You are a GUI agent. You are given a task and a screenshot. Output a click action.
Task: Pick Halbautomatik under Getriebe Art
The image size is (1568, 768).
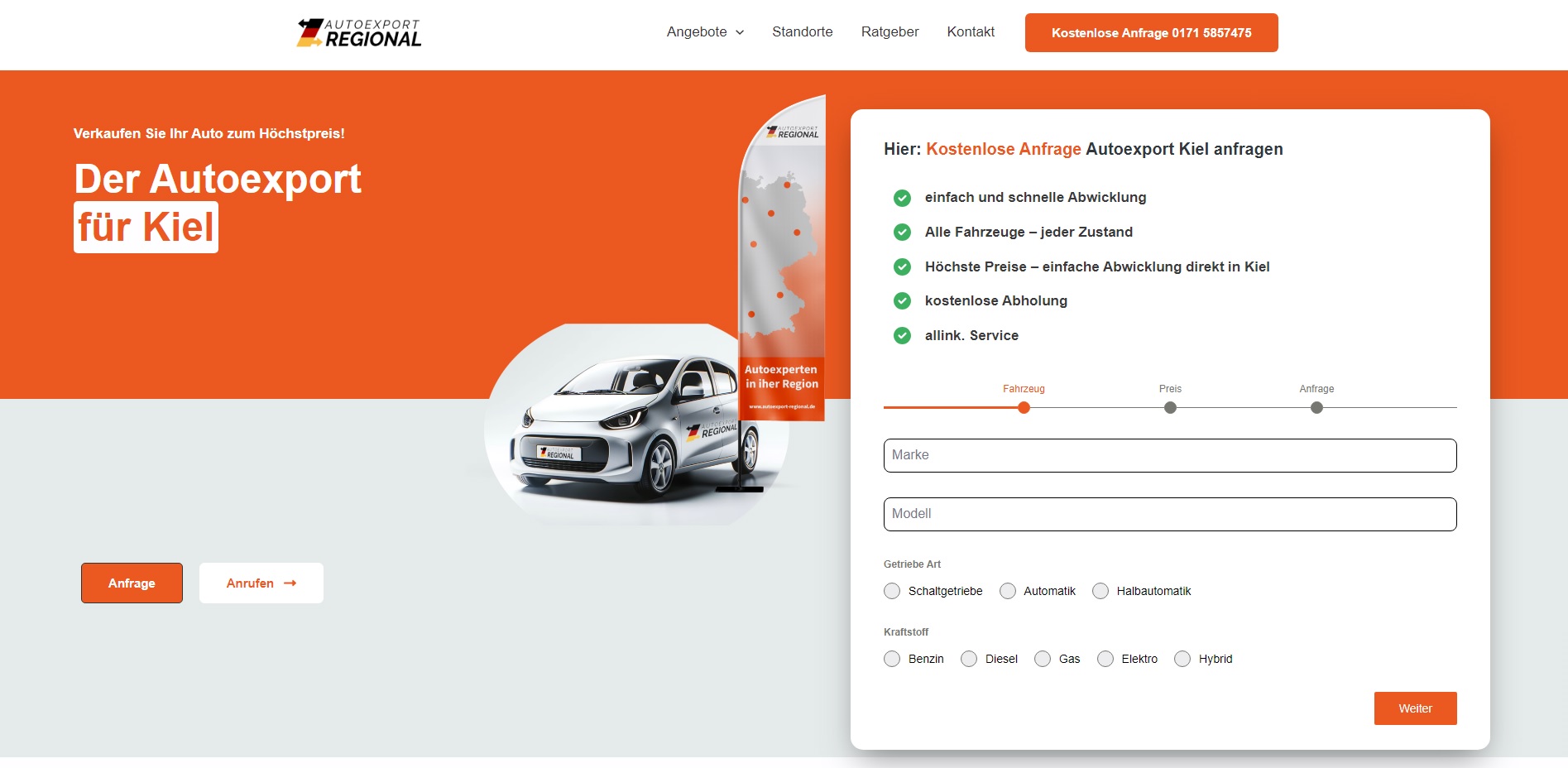tap(1100, 591)
